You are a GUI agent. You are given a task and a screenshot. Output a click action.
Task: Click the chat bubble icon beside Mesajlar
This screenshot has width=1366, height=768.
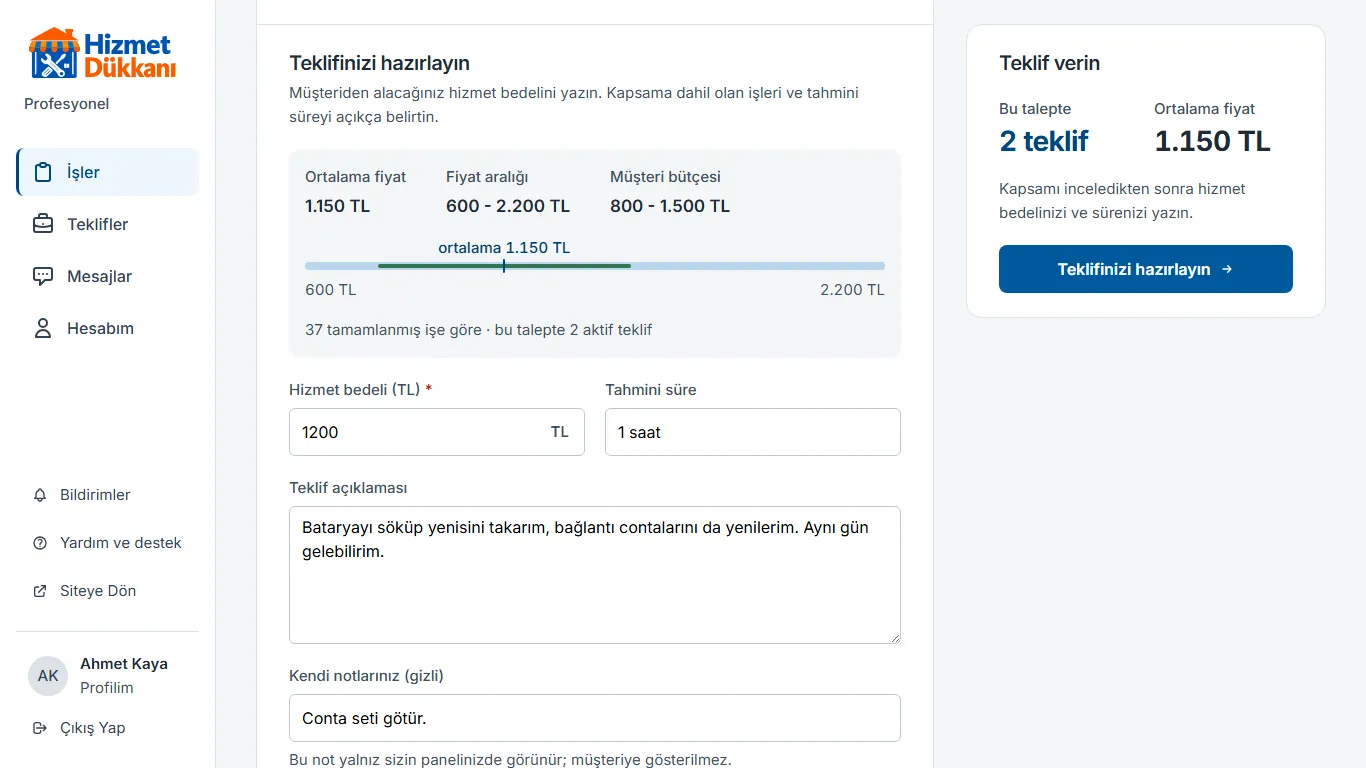click(x=43, y=276)
